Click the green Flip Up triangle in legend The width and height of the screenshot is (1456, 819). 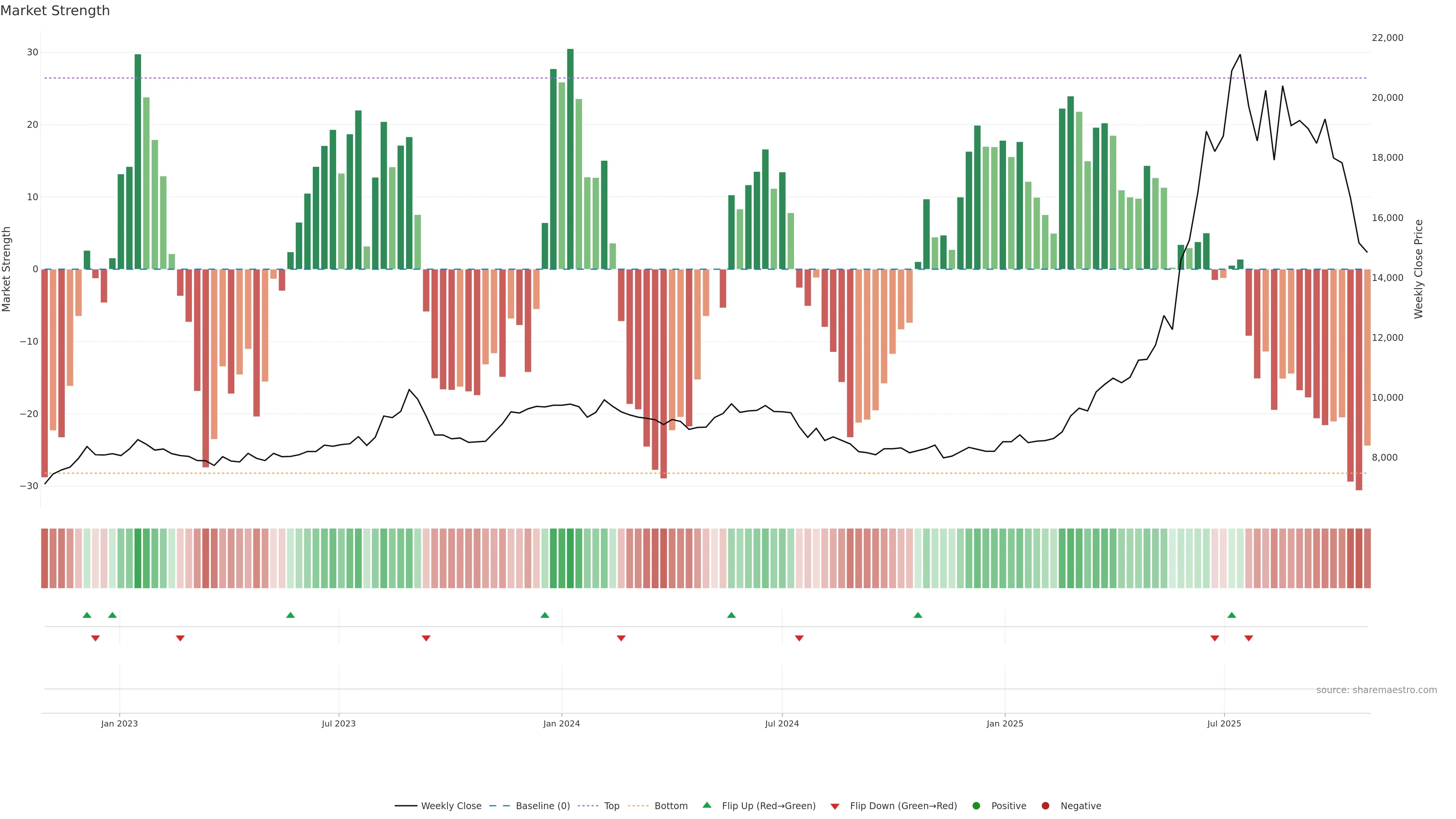click(x=706, y=805)
